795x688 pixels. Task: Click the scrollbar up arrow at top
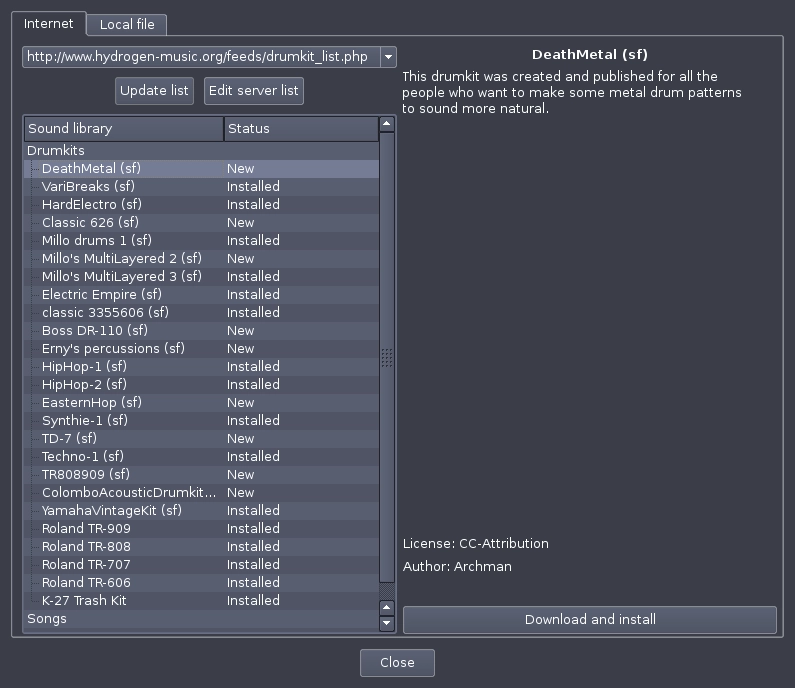(x=386, y=124)
